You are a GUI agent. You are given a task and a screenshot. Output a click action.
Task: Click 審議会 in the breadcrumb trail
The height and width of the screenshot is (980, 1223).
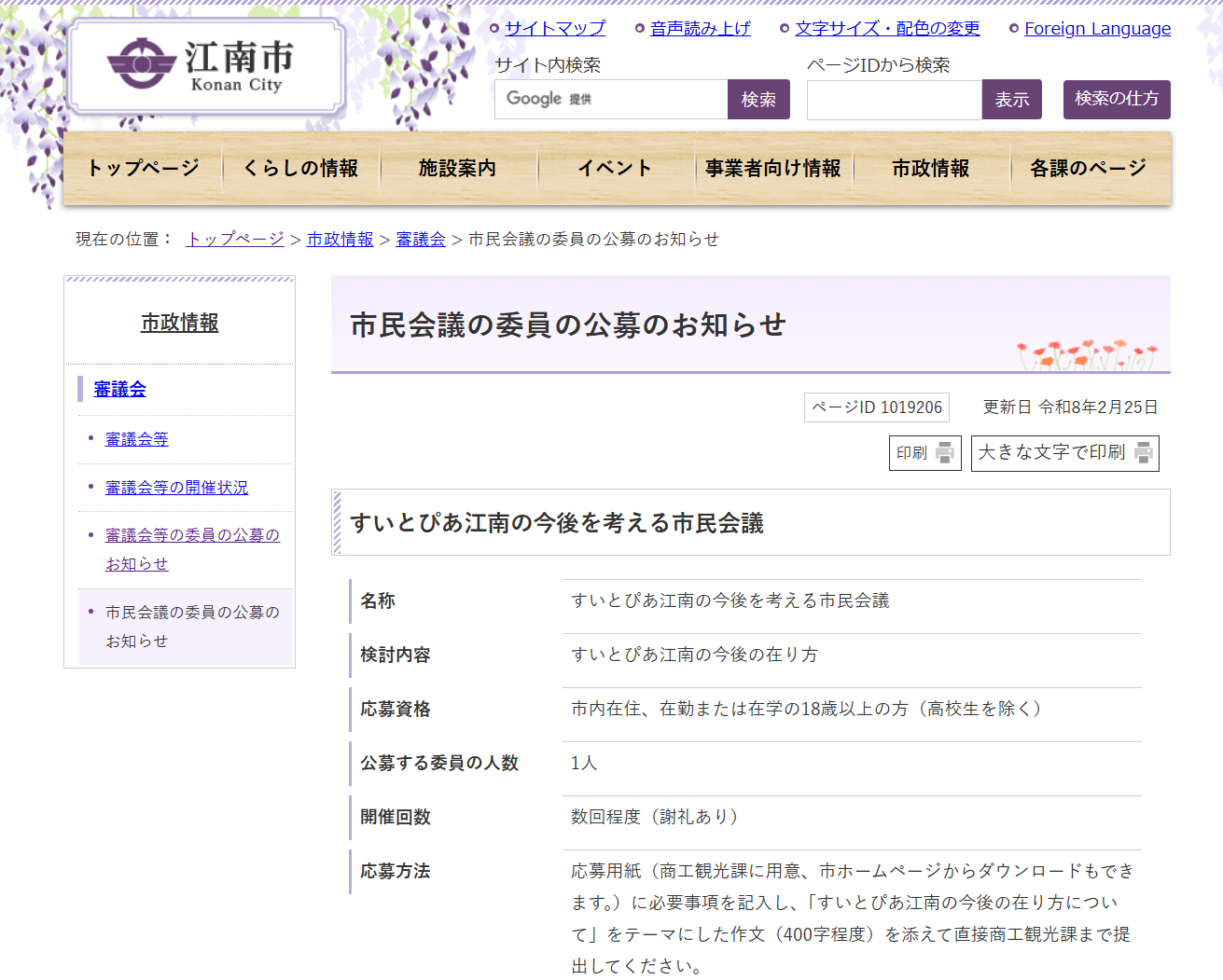point(421,240)
